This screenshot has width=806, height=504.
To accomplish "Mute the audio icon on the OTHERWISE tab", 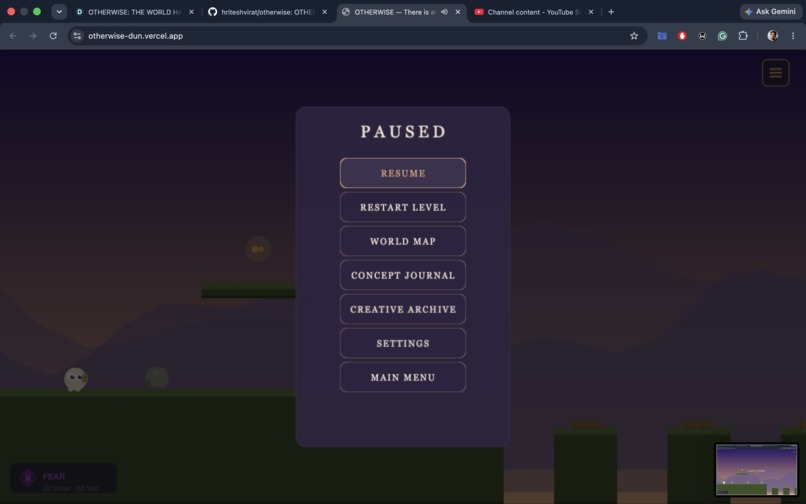I will tap(444, 12).
